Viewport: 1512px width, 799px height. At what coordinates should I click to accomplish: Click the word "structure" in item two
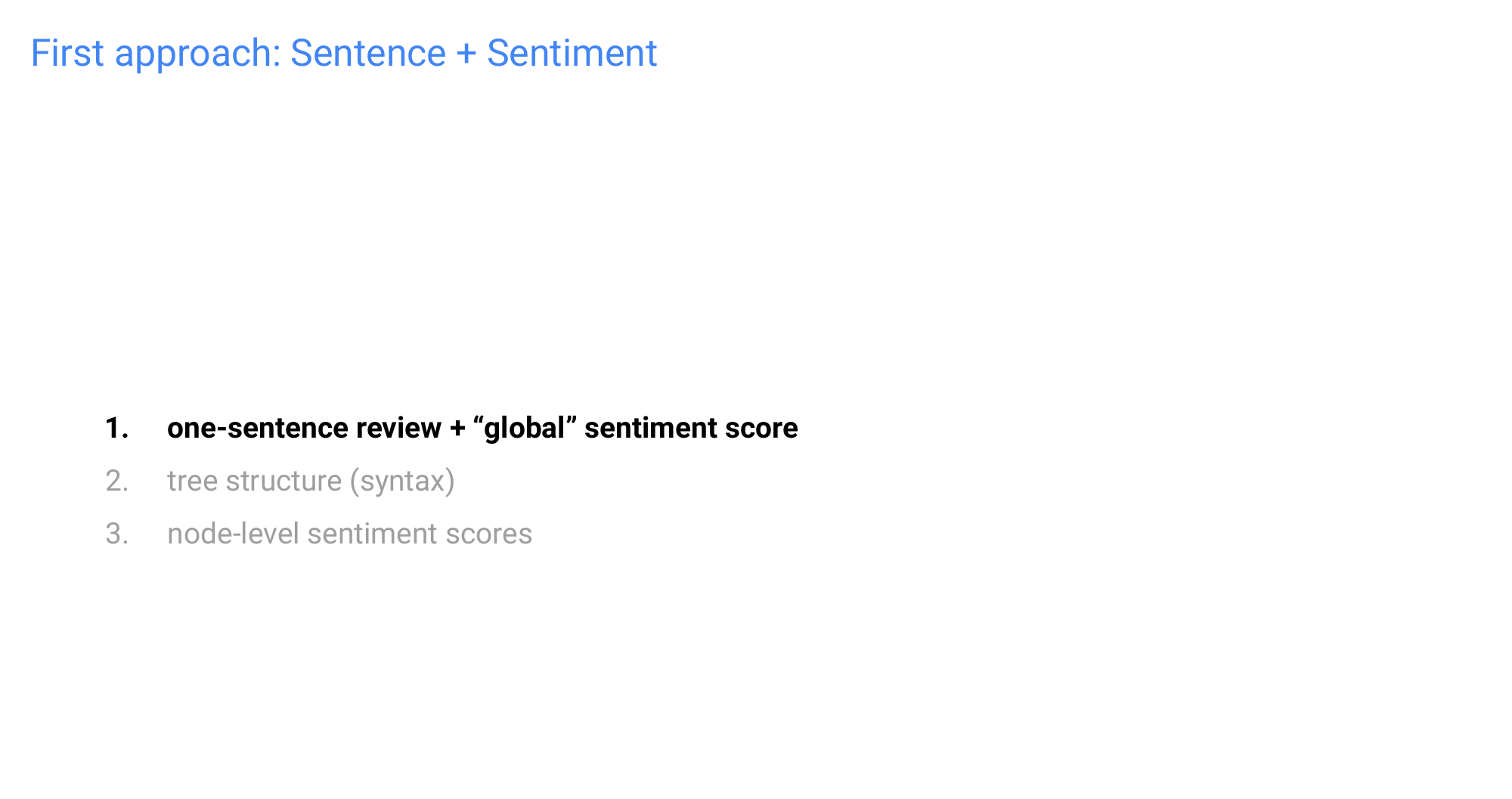click(283, 482)
